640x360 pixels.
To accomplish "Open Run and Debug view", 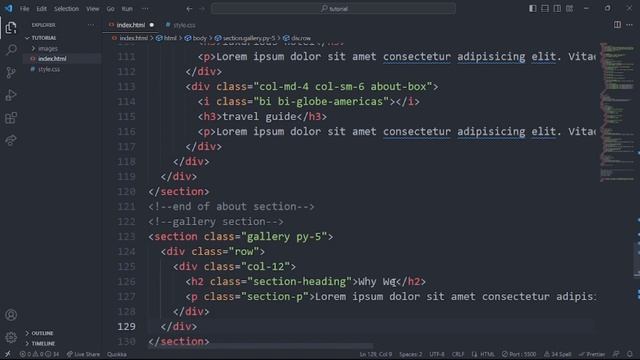I will click(11, 95).
